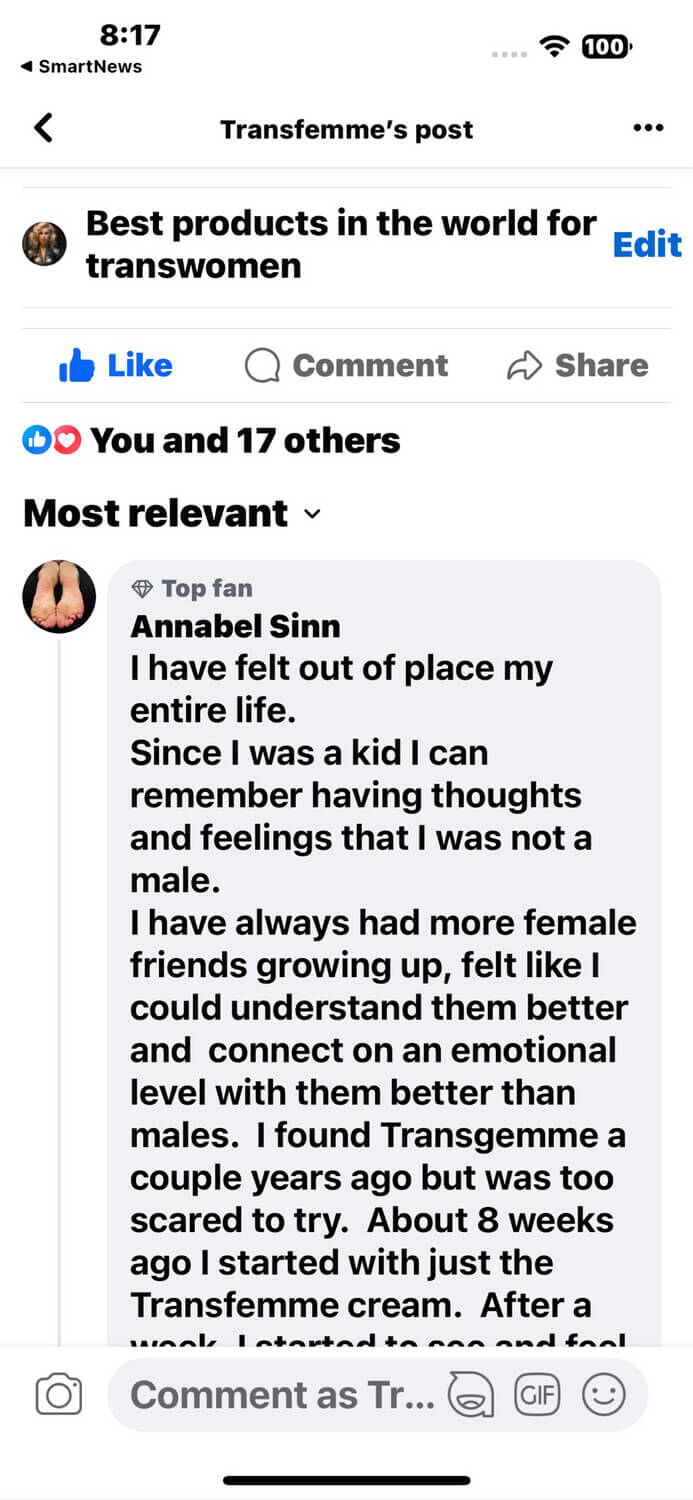Tap the Share arrow icon
693x1500 pixels.
(x=524, y=366)
